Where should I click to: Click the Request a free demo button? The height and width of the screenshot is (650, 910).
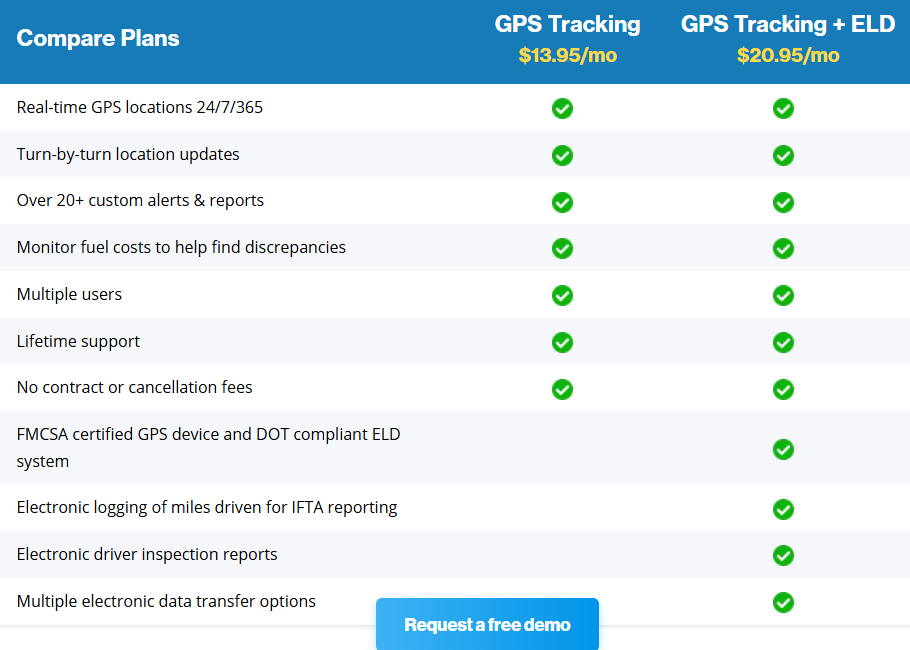click(487, 624)
